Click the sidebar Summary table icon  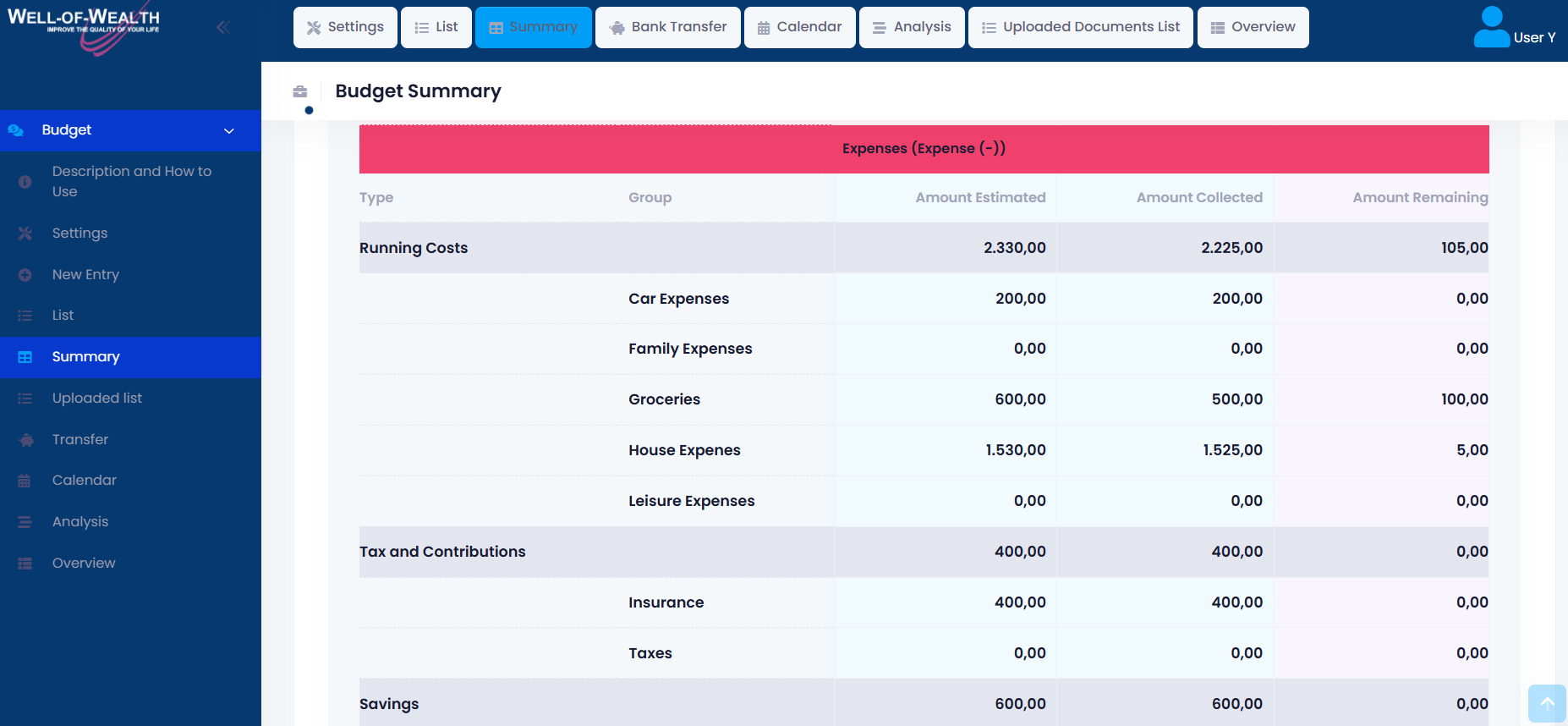[25, 357]
